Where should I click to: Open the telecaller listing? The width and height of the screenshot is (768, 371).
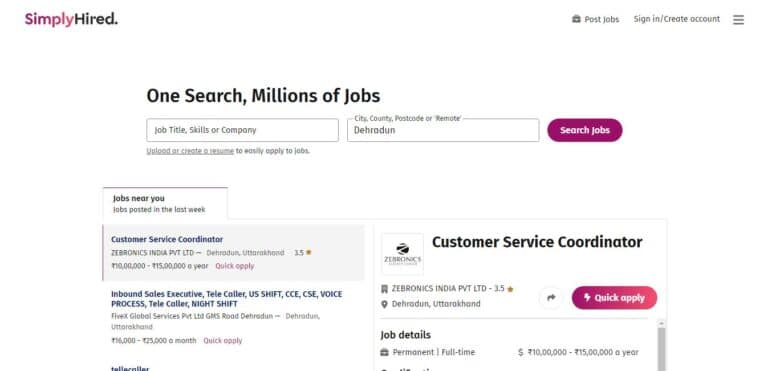point(130,368)
